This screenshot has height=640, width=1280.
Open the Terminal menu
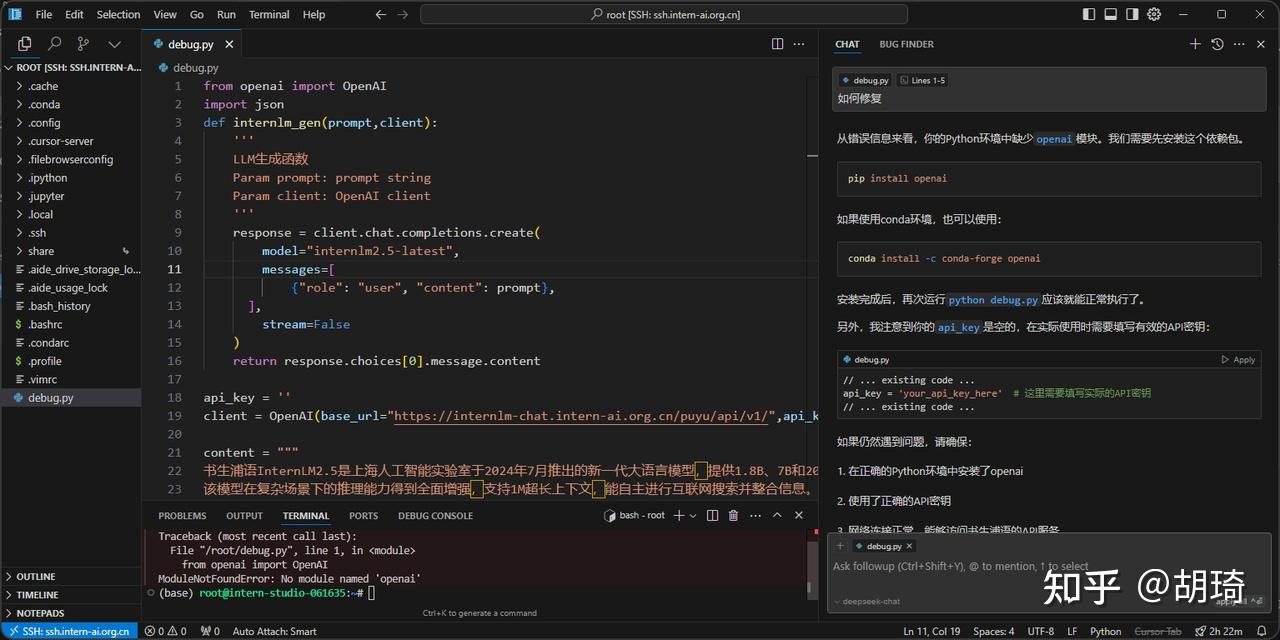pyautogui.click(x=267, y=14)
